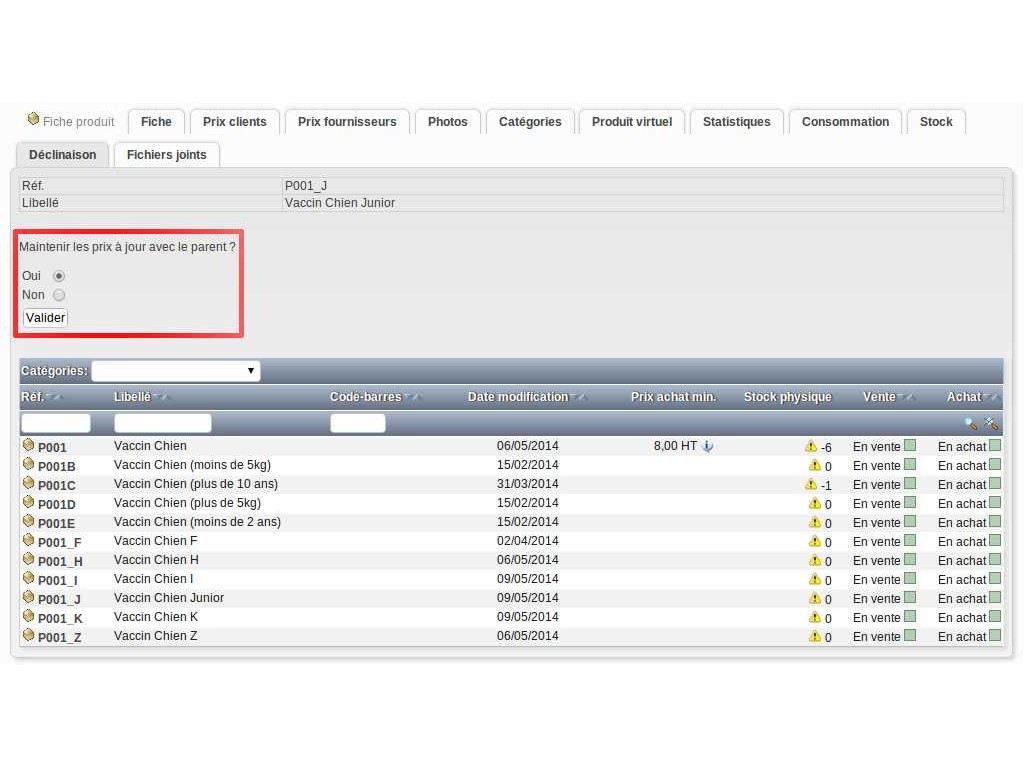
Task: Click the stock warning icon in P001C row
Action: (811, 484)
